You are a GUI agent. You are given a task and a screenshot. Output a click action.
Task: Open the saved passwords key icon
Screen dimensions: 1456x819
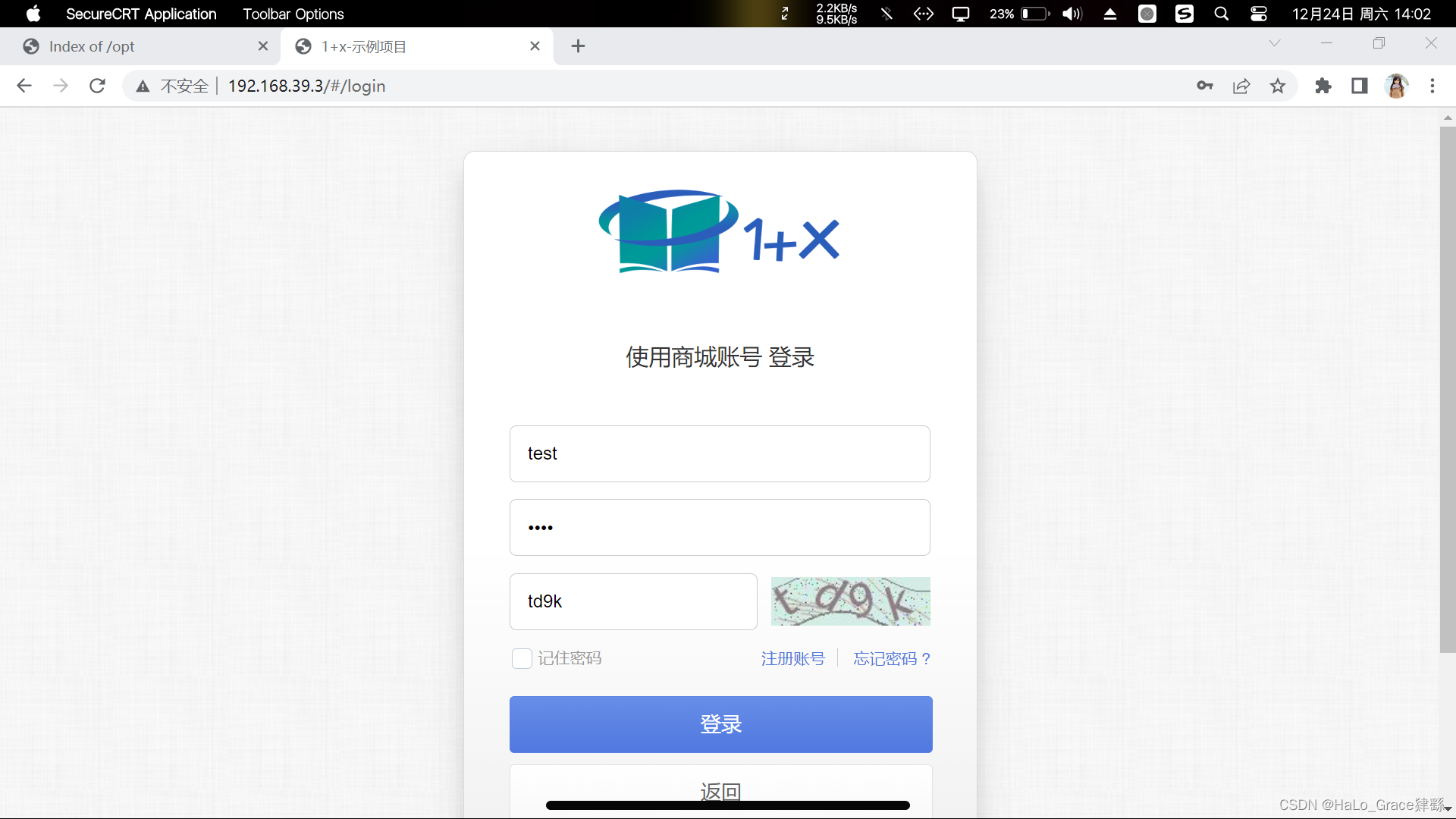(x=1204, y=86)
